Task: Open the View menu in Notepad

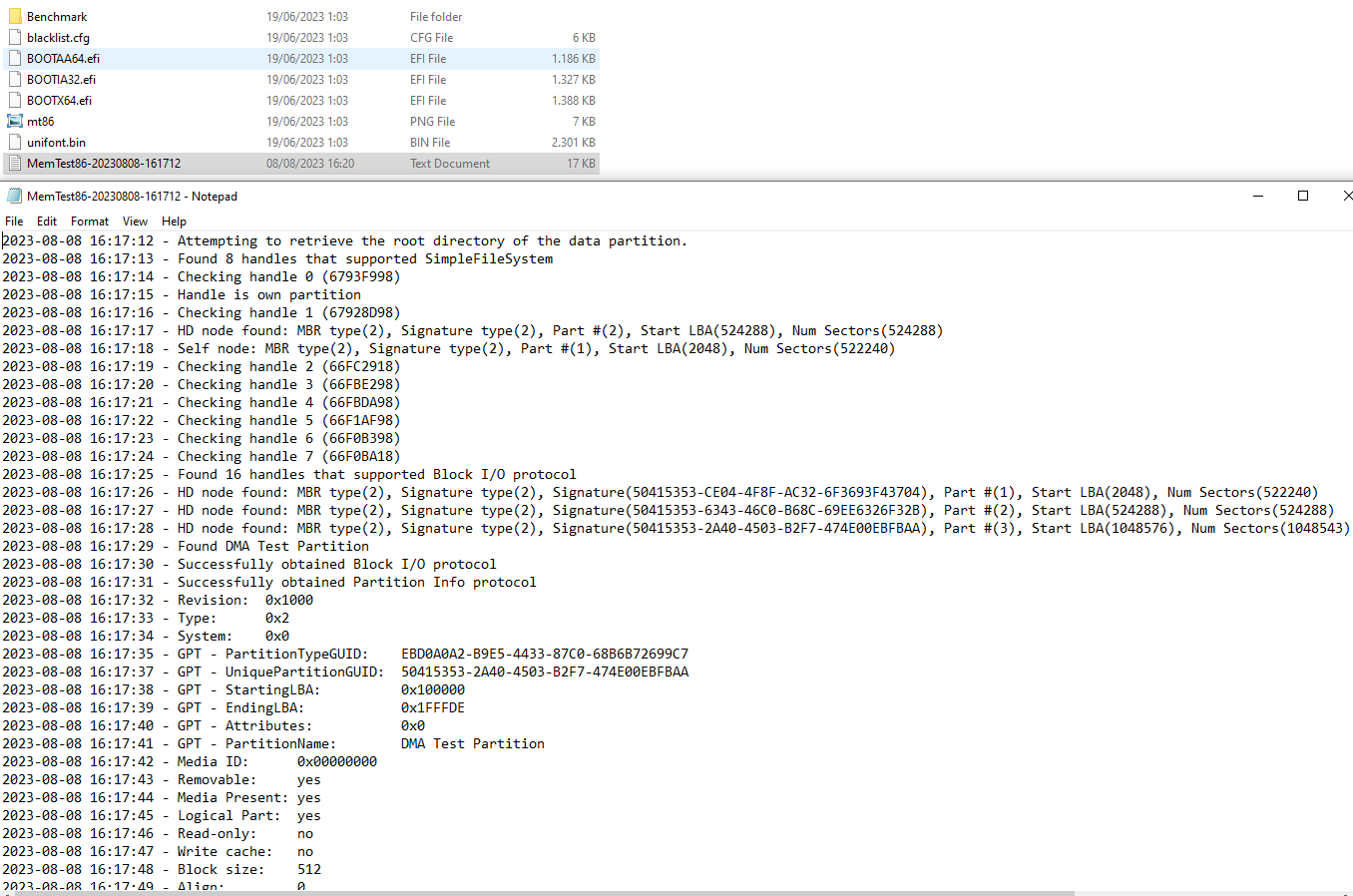Action: (x=135, y=222)
